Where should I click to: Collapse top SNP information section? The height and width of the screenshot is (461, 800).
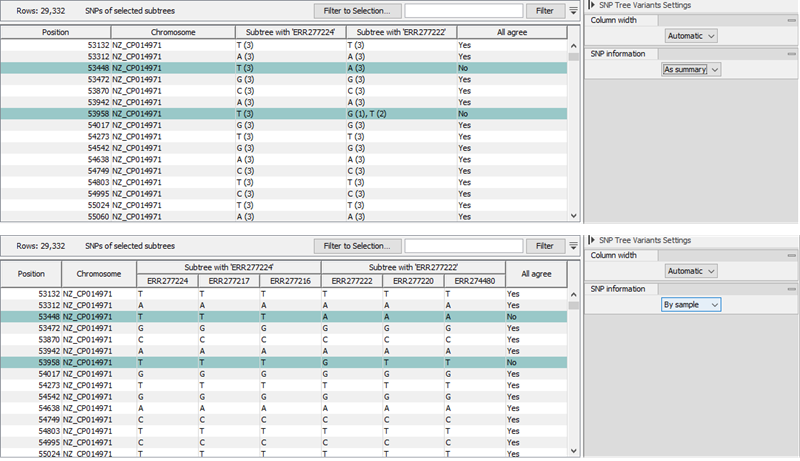click(791, 54)
